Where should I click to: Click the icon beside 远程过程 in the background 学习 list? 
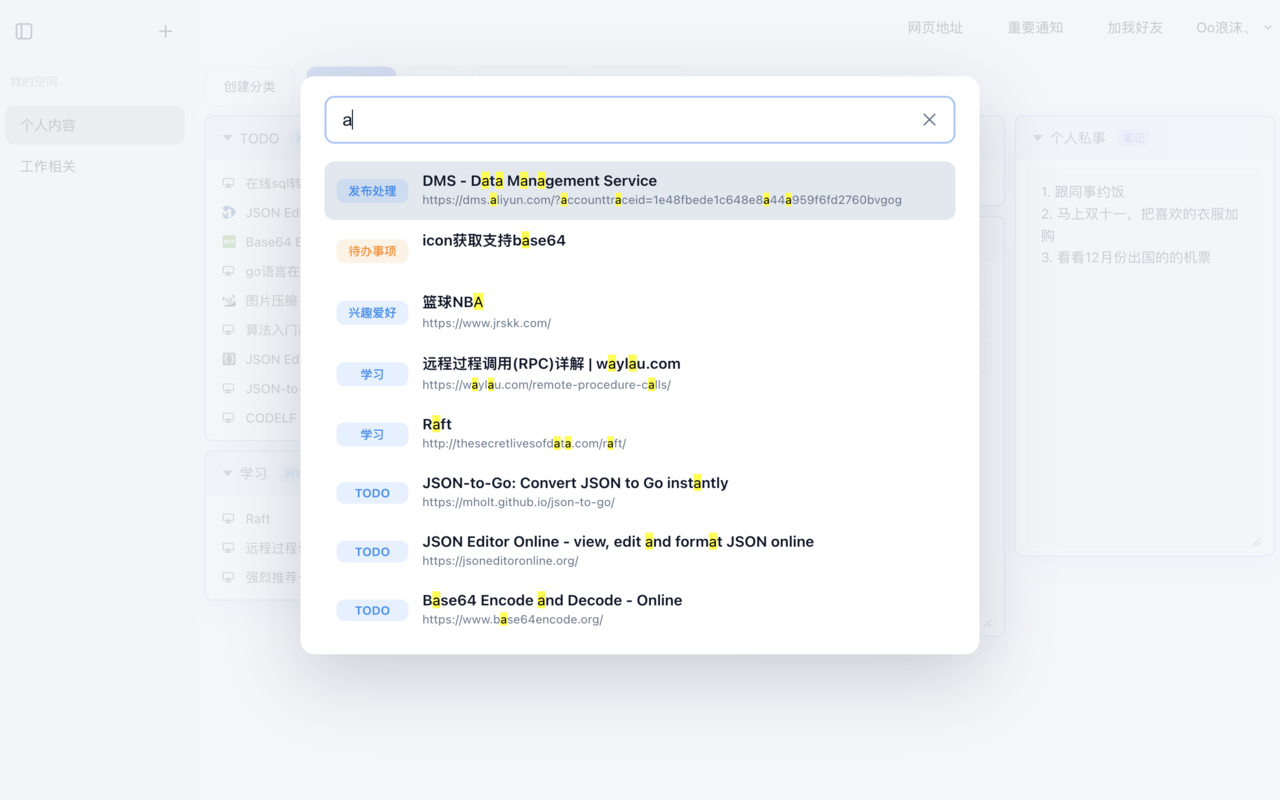[229, 548]
